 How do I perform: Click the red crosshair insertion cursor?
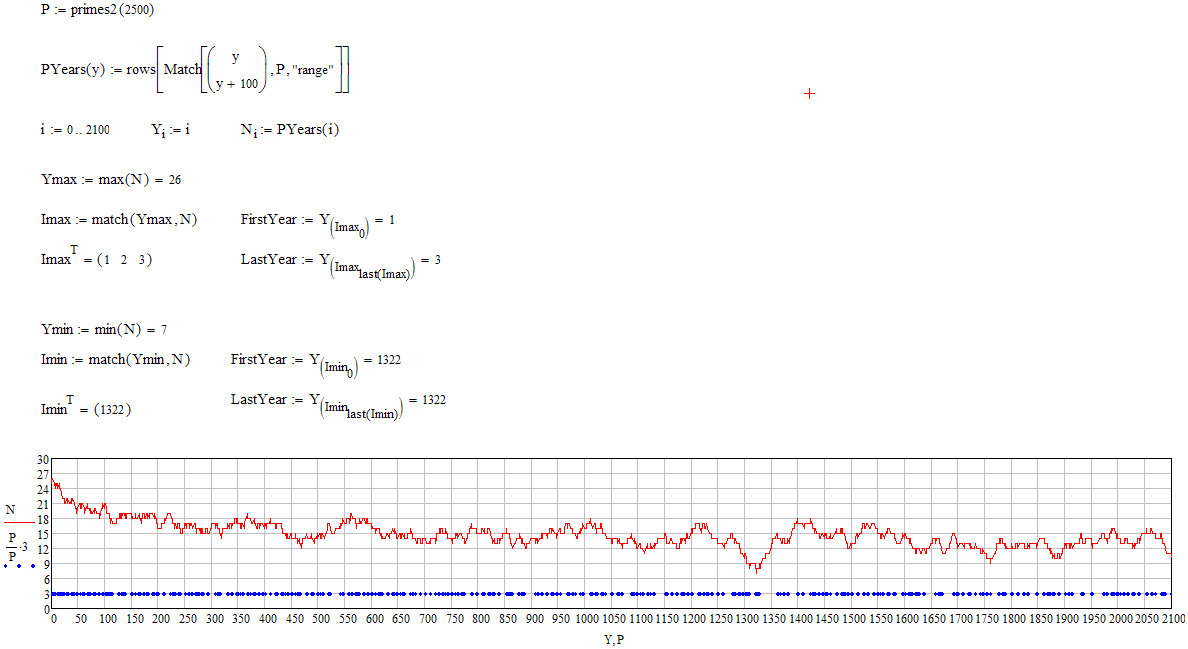click(809, 93)
